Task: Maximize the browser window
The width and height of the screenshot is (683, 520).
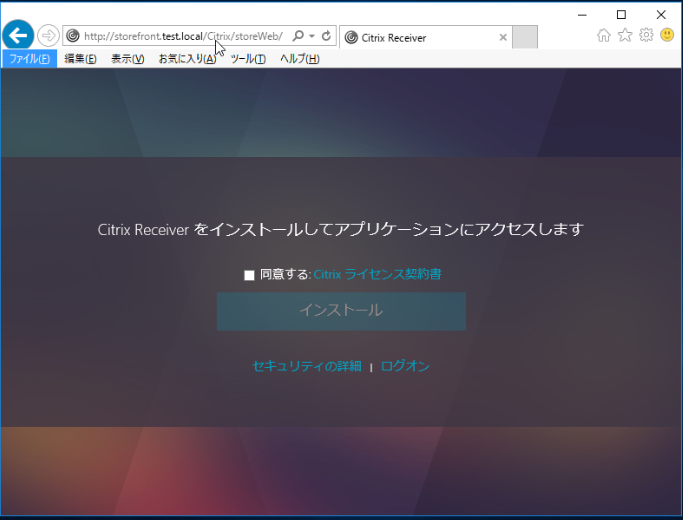Action: click(x=621, y=15)
